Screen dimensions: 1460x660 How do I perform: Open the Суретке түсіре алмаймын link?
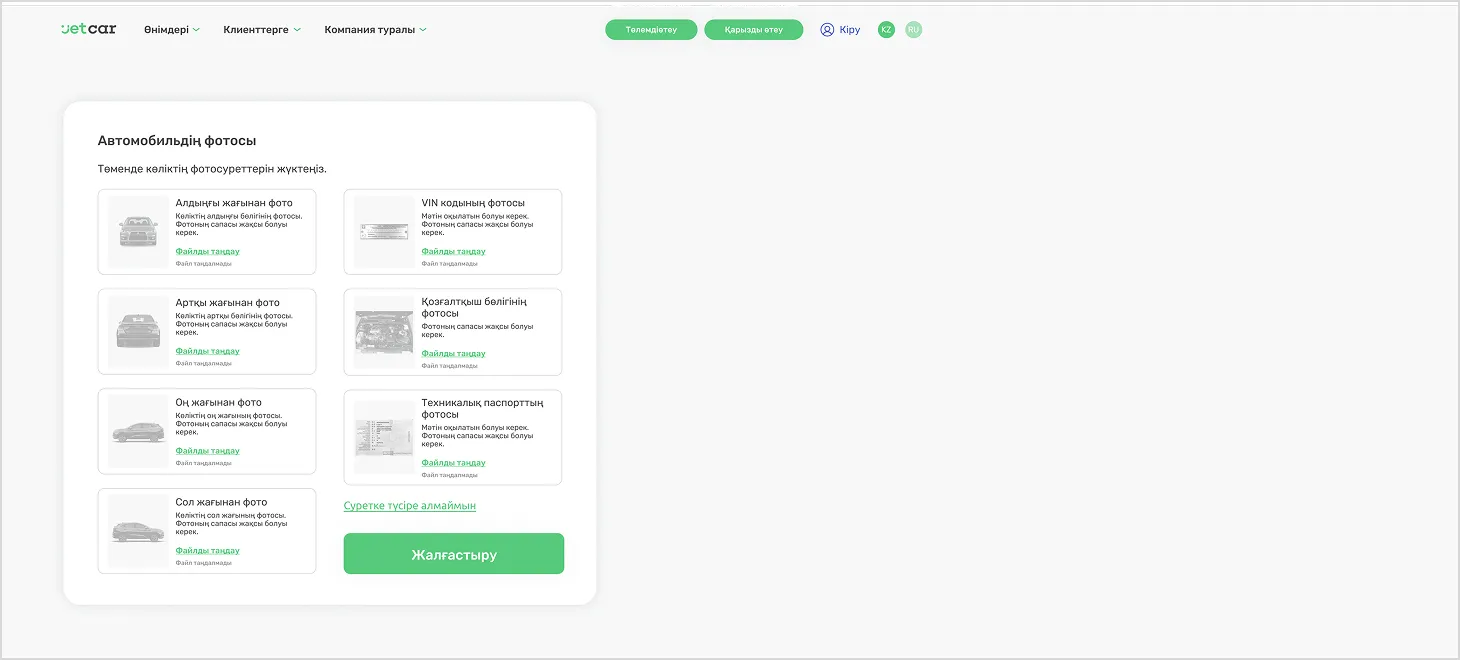(410, 506)
